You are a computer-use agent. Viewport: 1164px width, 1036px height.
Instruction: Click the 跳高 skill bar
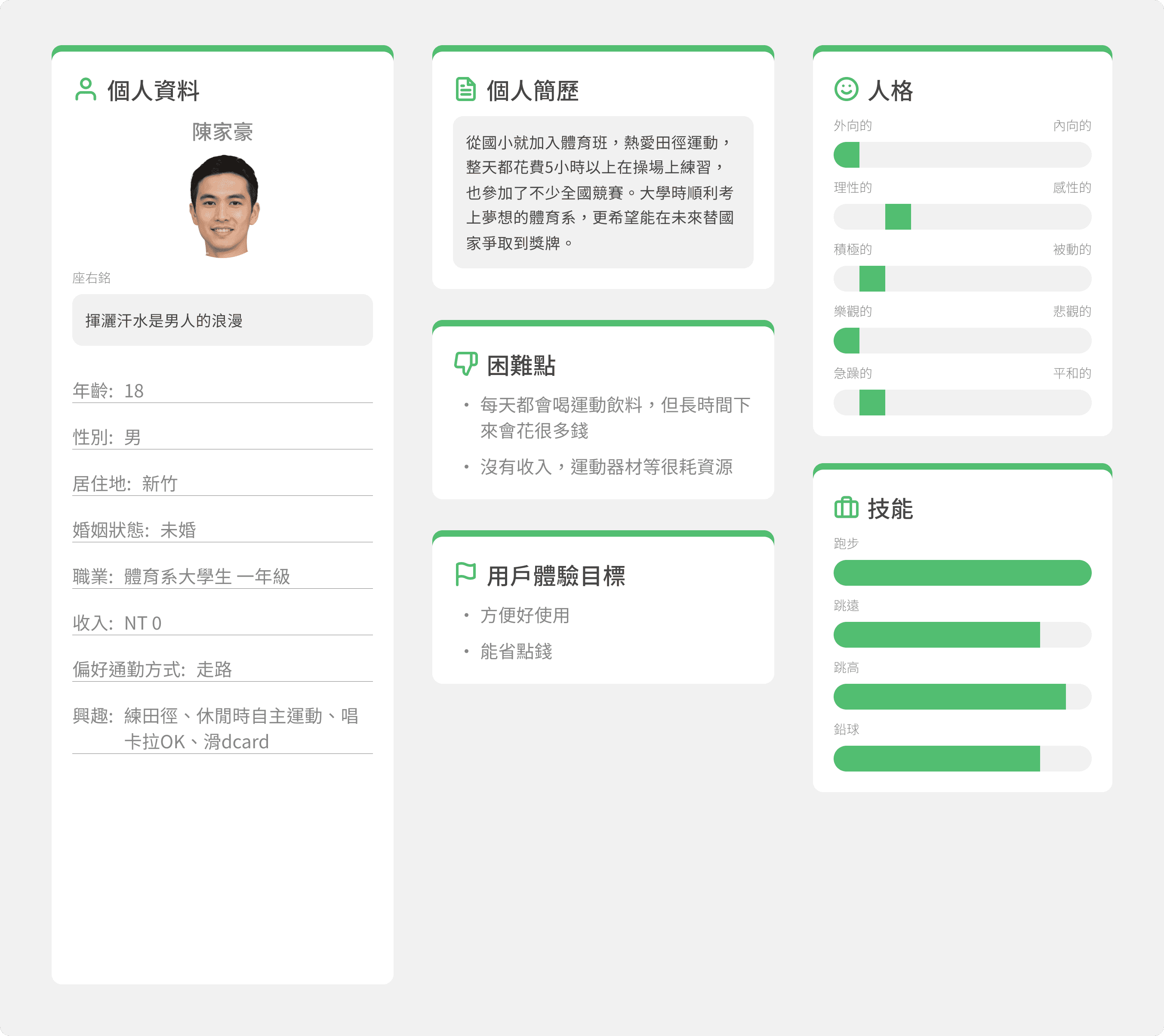tap(962, 697)
